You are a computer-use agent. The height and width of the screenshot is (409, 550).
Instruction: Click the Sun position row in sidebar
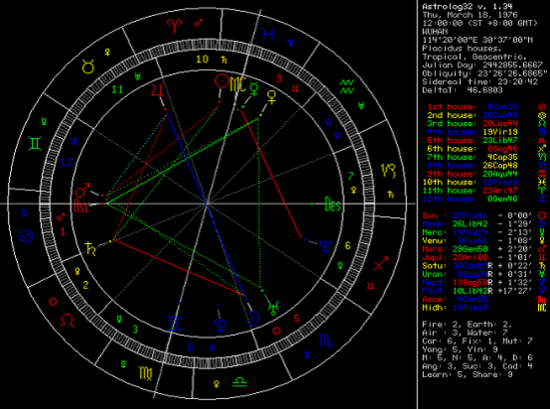(484, 215)
